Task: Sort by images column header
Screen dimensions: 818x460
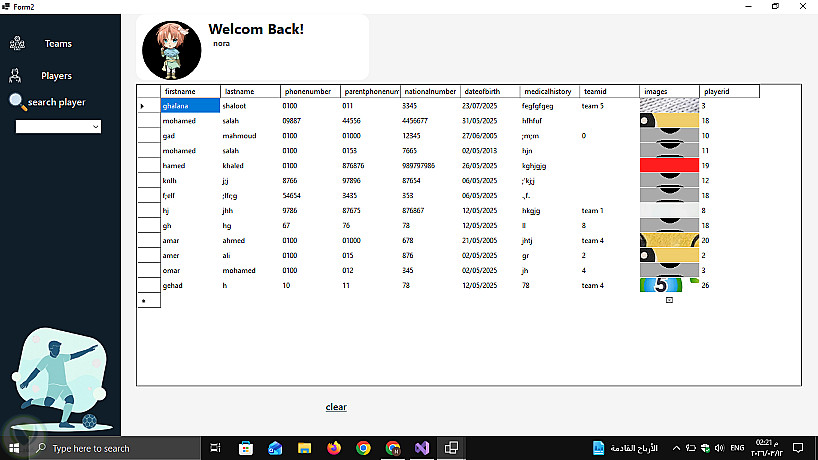Action: 669,91
